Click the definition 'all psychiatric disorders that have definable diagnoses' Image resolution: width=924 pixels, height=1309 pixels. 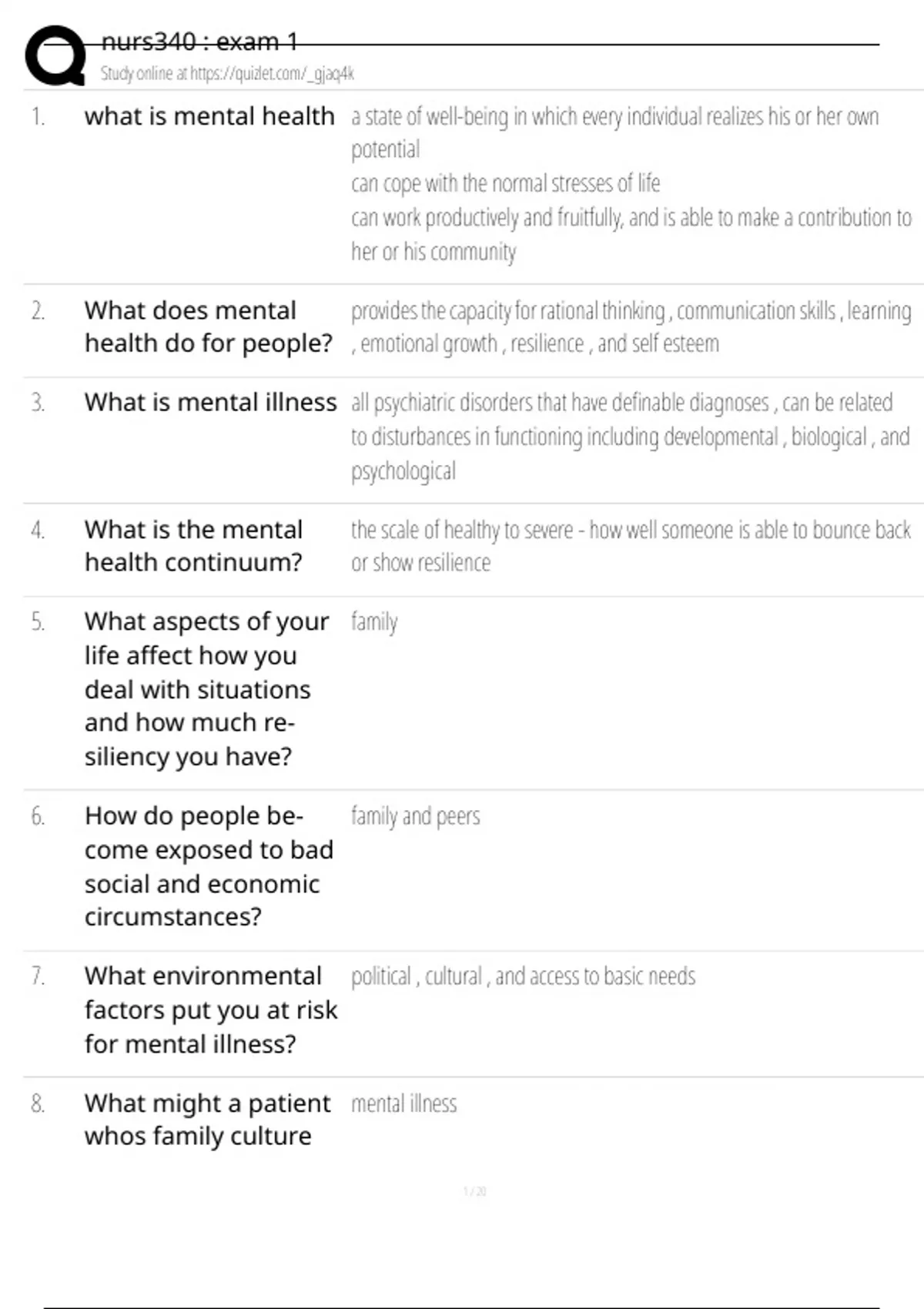631,436
